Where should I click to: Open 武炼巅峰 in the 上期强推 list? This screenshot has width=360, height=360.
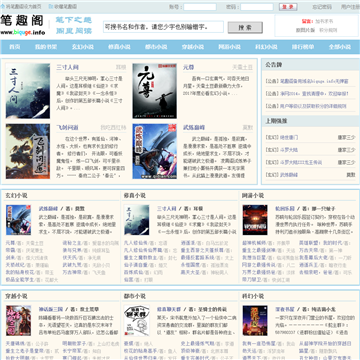[x=289, y=175]
